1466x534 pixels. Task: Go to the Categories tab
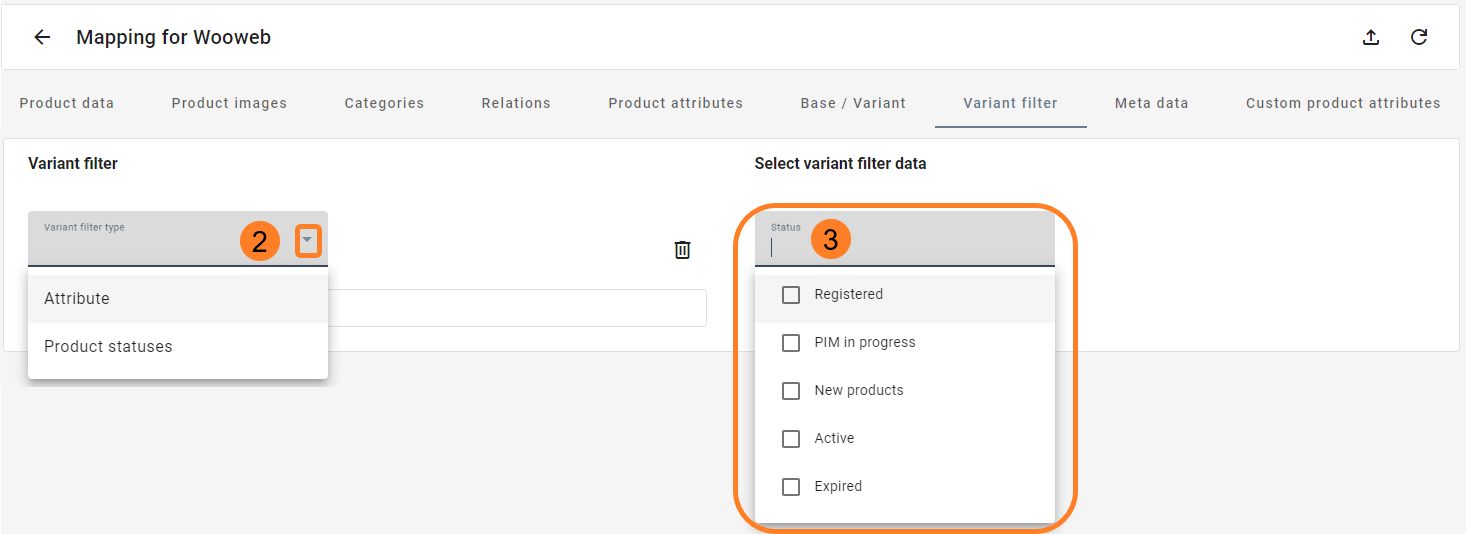(384, 103)
